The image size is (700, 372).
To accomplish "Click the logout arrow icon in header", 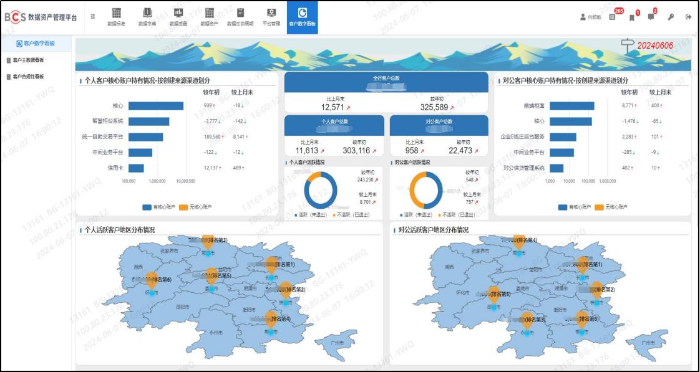I will (x=688, y=17).
